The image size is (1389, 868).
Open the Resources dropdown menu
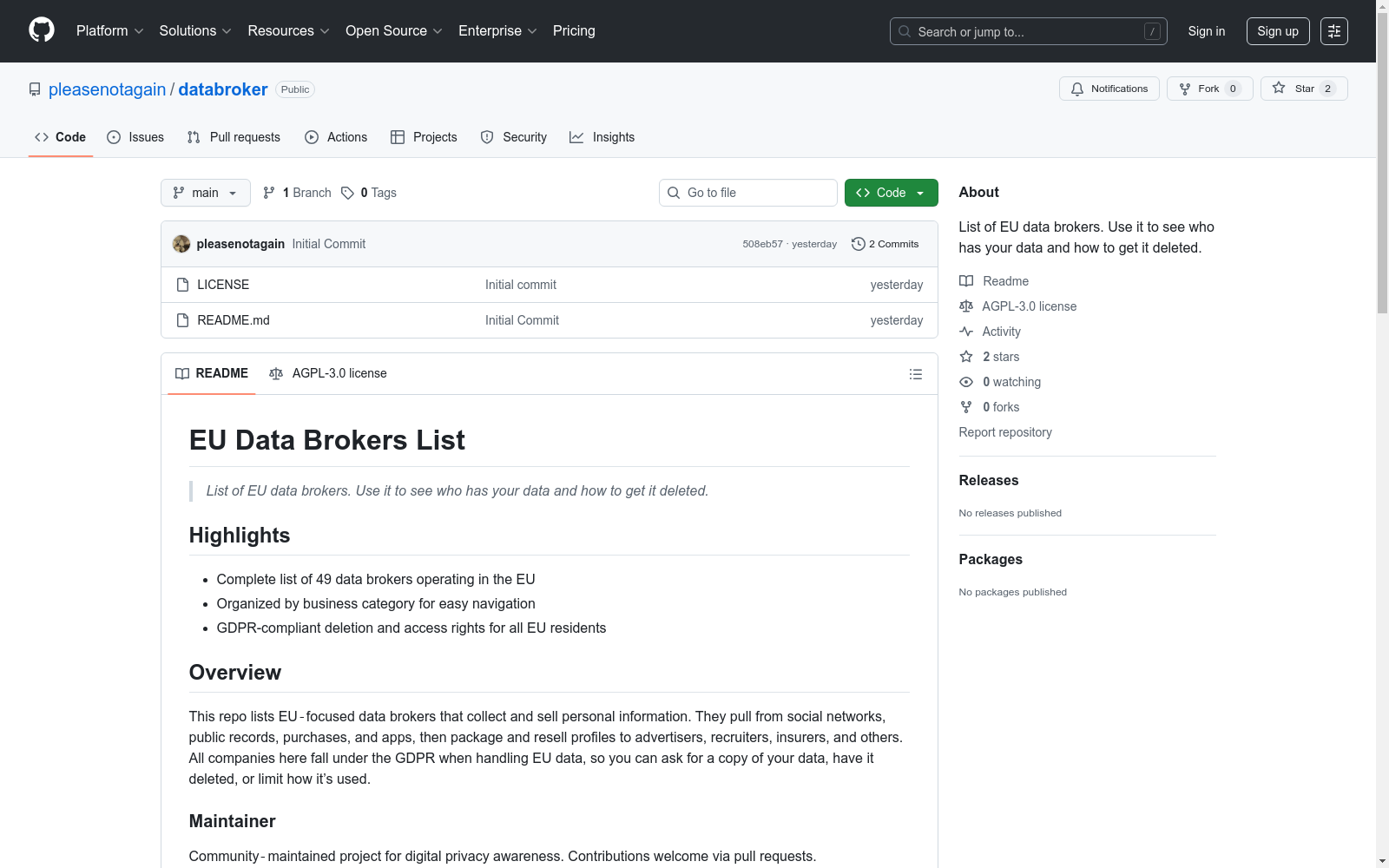point(288,31)
